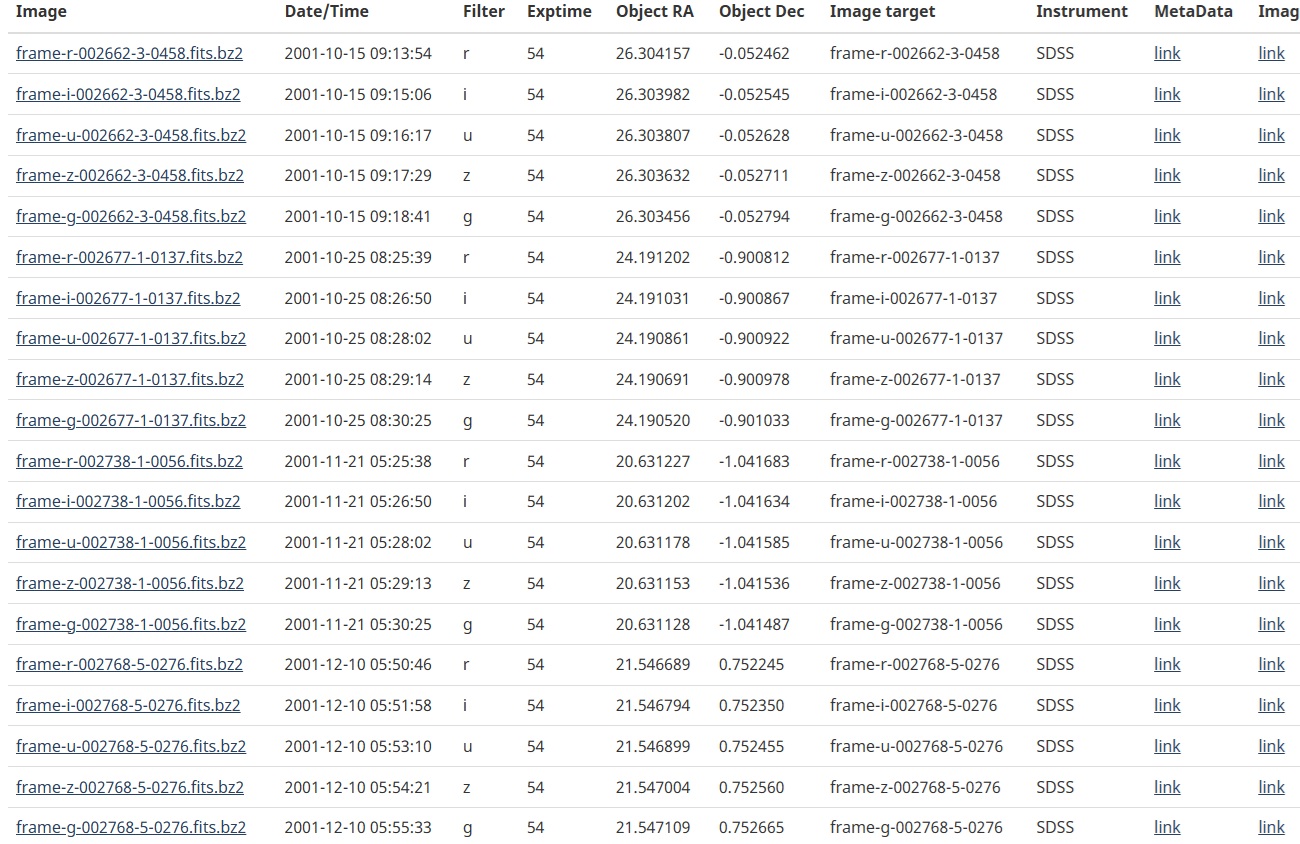This screenshot has height=844, width=1300.
Task: Open MetaData link for frame-r-002662-3-0458
Action: click(x=1166, y=53)
